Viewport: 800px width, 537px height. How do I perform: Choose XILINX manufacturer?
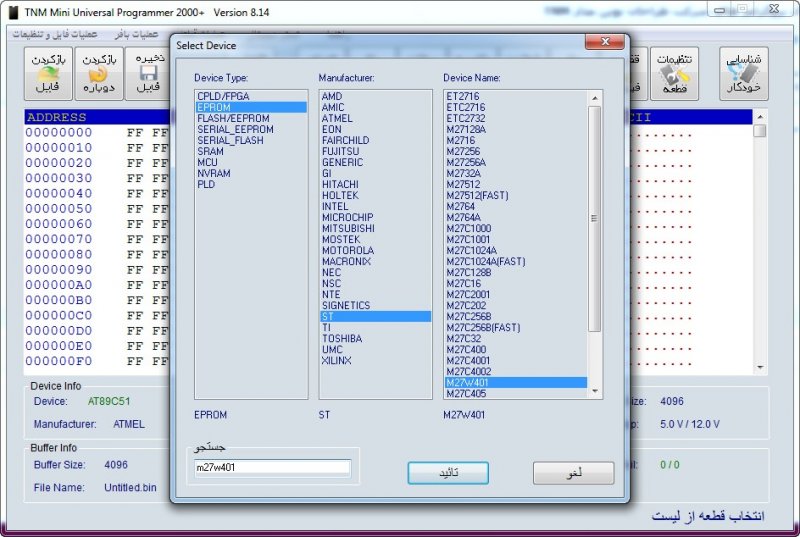(376, 361)
